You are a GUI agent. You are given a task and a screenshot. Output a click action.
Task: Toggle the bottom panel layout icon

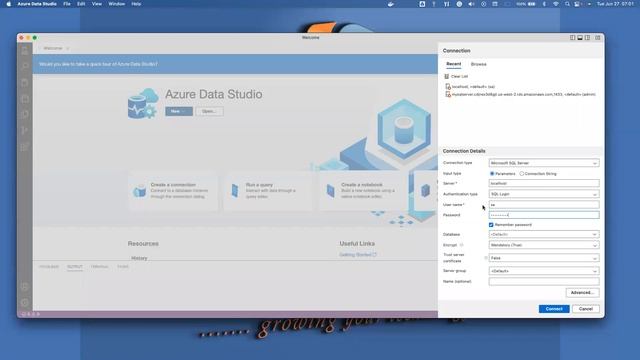pos(580,38)
